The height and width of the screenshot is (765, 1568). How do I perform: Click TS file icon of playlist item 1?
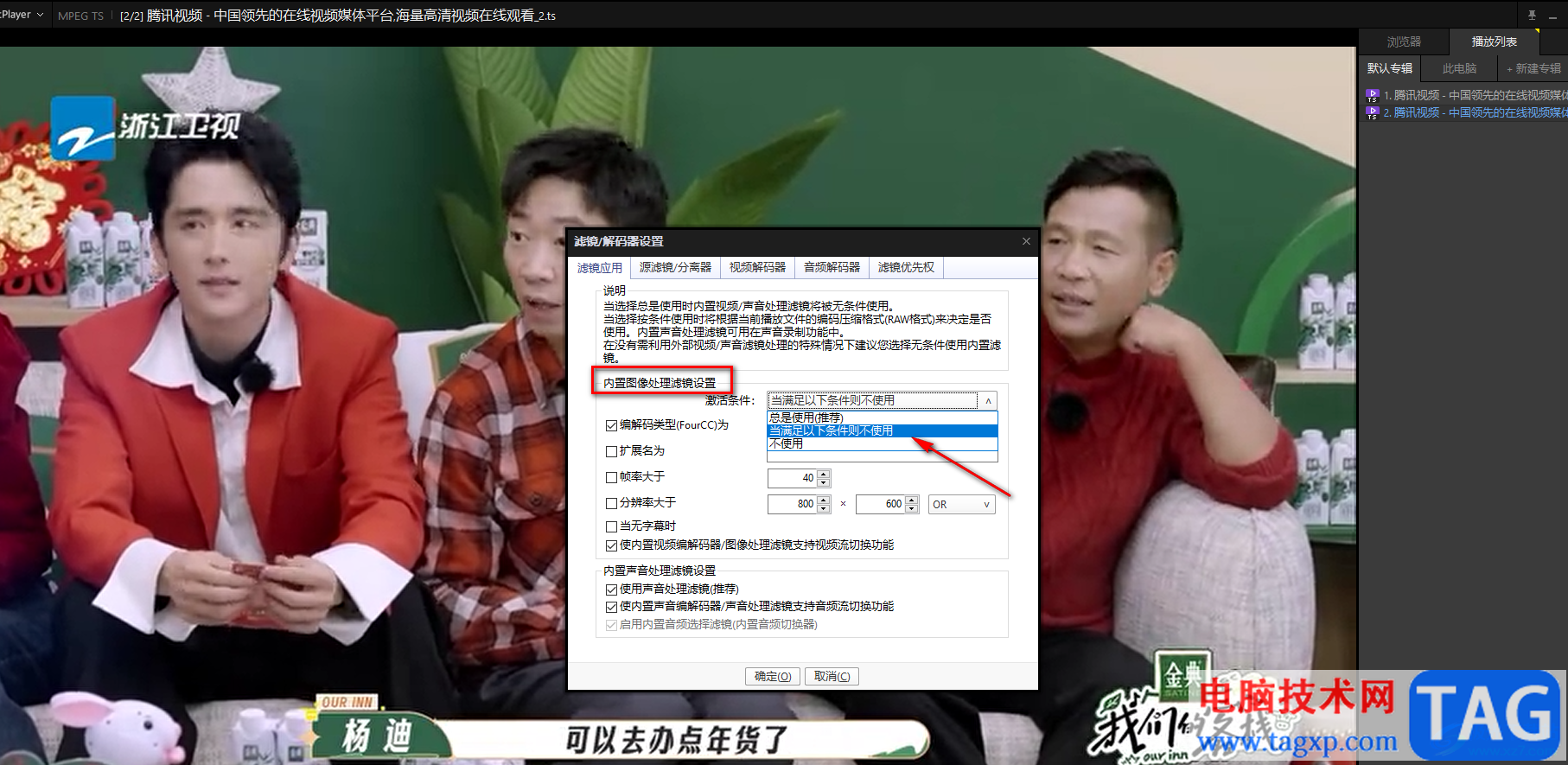tap(1372, 95)
